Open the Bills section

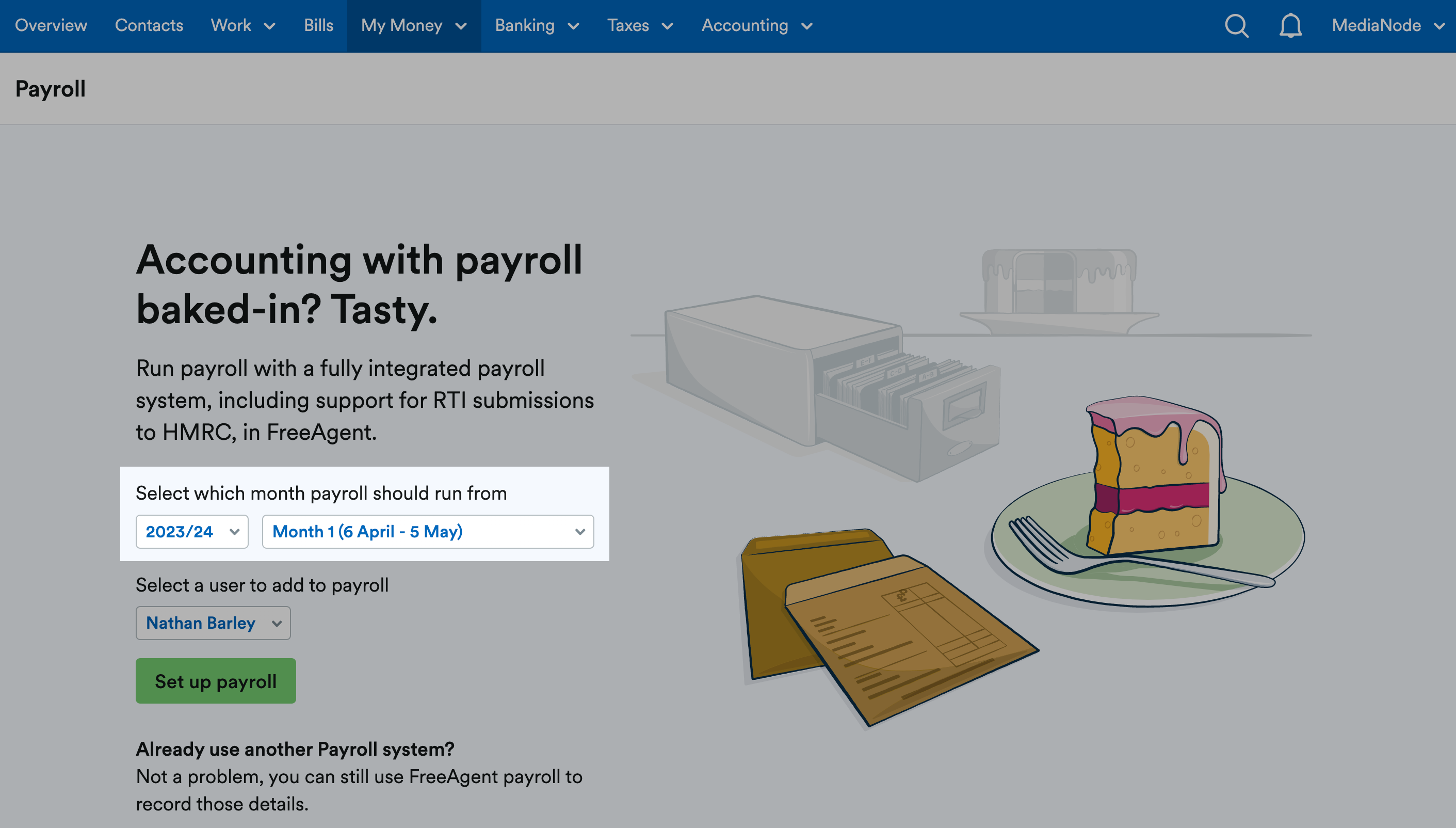pyautogui.click(x=318, y=26)
